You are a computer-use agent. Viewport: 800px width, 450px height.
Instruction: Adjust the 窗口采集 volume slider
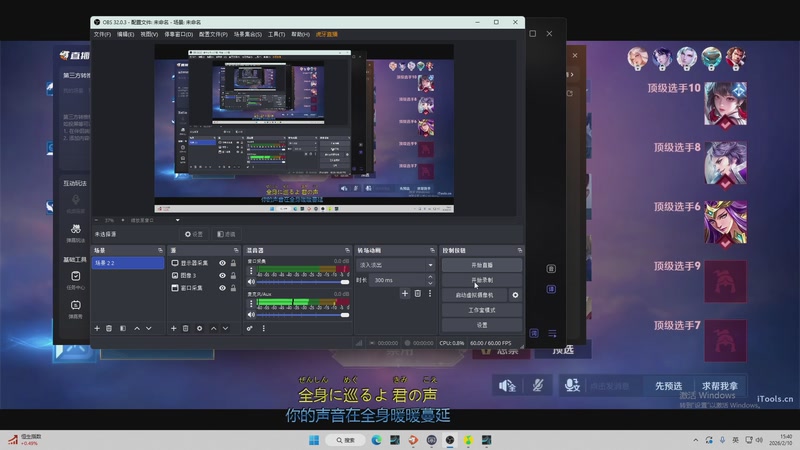pyautogui.click(x=303, y=282)
